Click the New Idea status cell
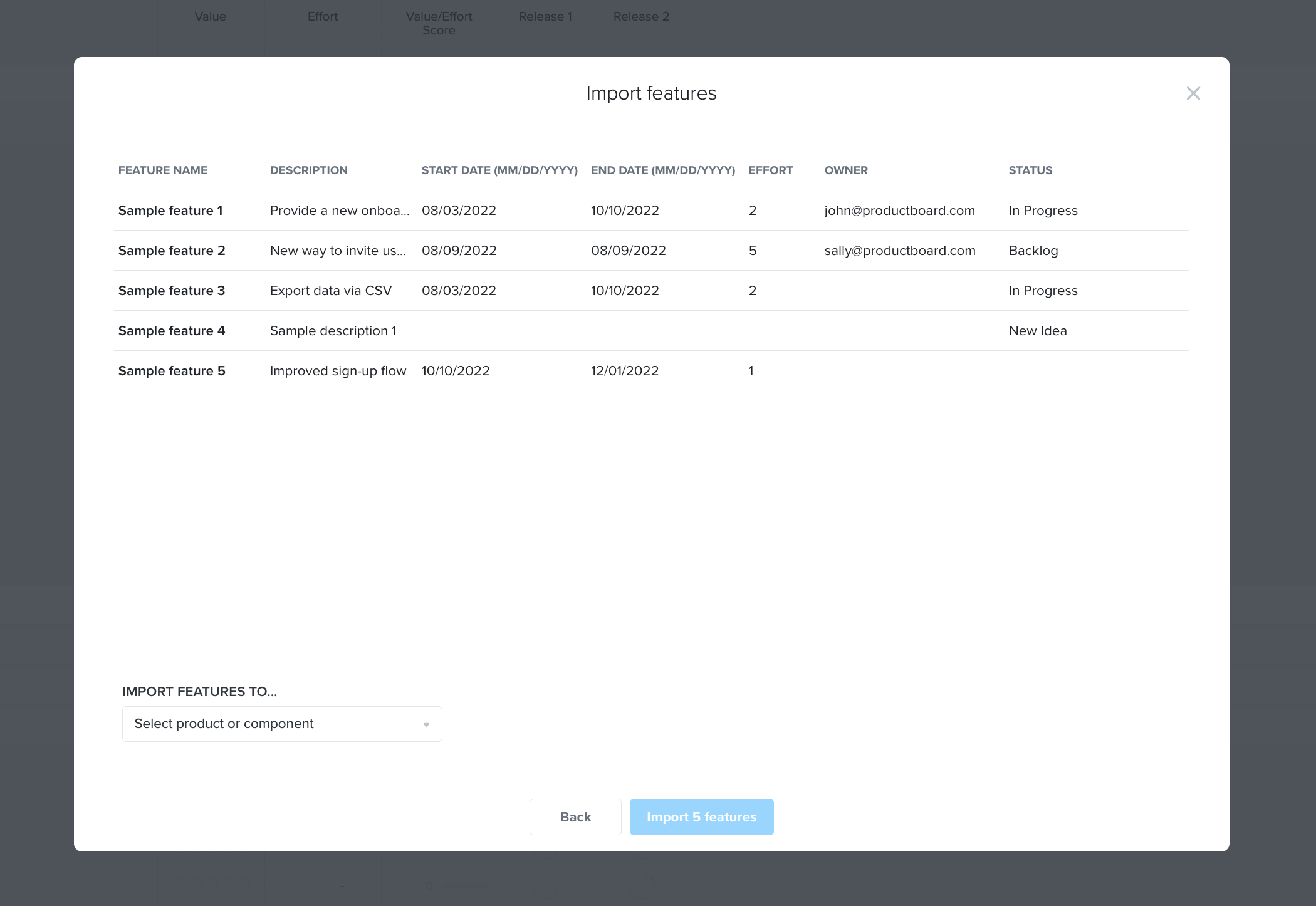1316x906 pixels. click(x=1038, y=331)
